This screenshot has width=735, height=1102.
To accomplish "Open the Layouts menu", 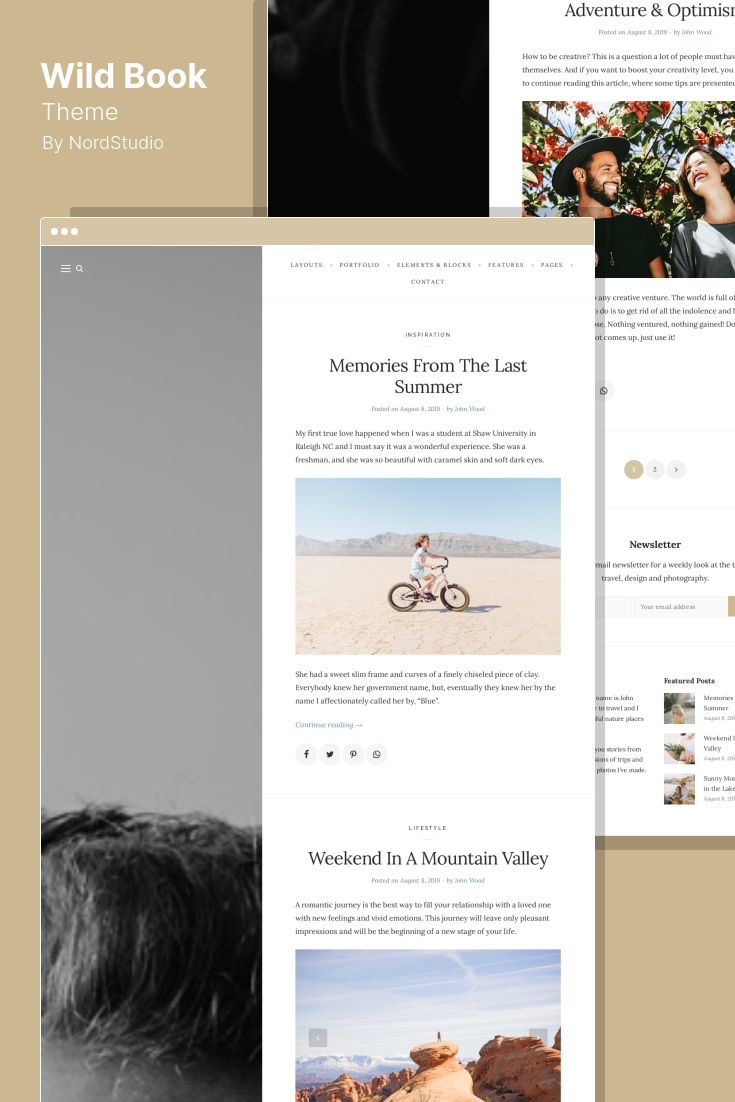I will click(x=306, y=265).
